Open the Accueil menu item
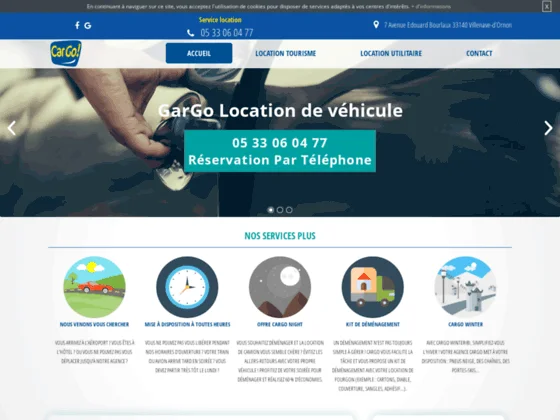The height and width of the screenshot is (420, 560). coord(199,53)
